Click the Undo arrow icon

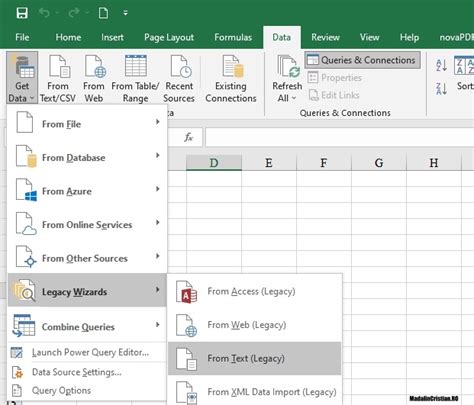[x=44, y=13]
